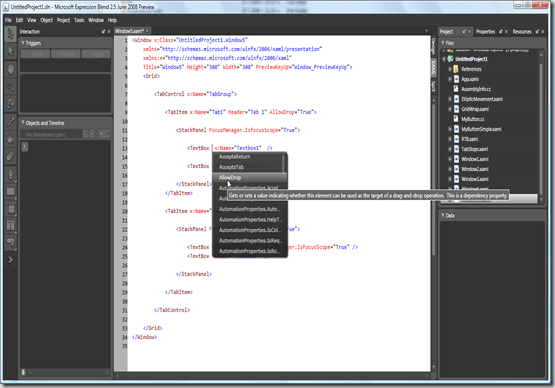This screenshot has width=555, height=388.
Task: Expand the App.xaml tree node
Action: point(450,79)
